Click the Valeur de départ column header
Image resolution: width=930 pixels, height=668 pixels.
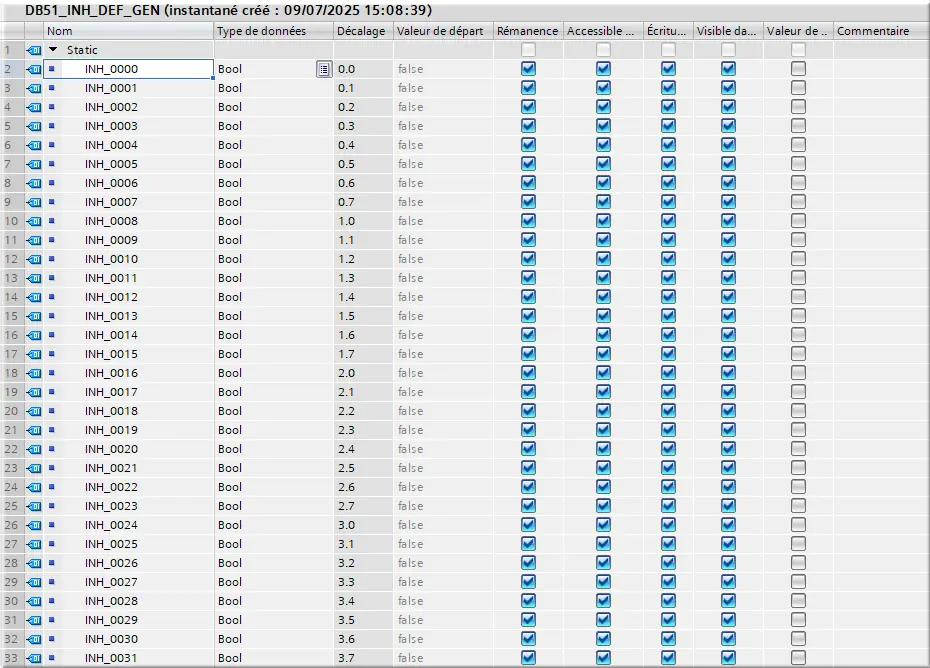point(443,31)
